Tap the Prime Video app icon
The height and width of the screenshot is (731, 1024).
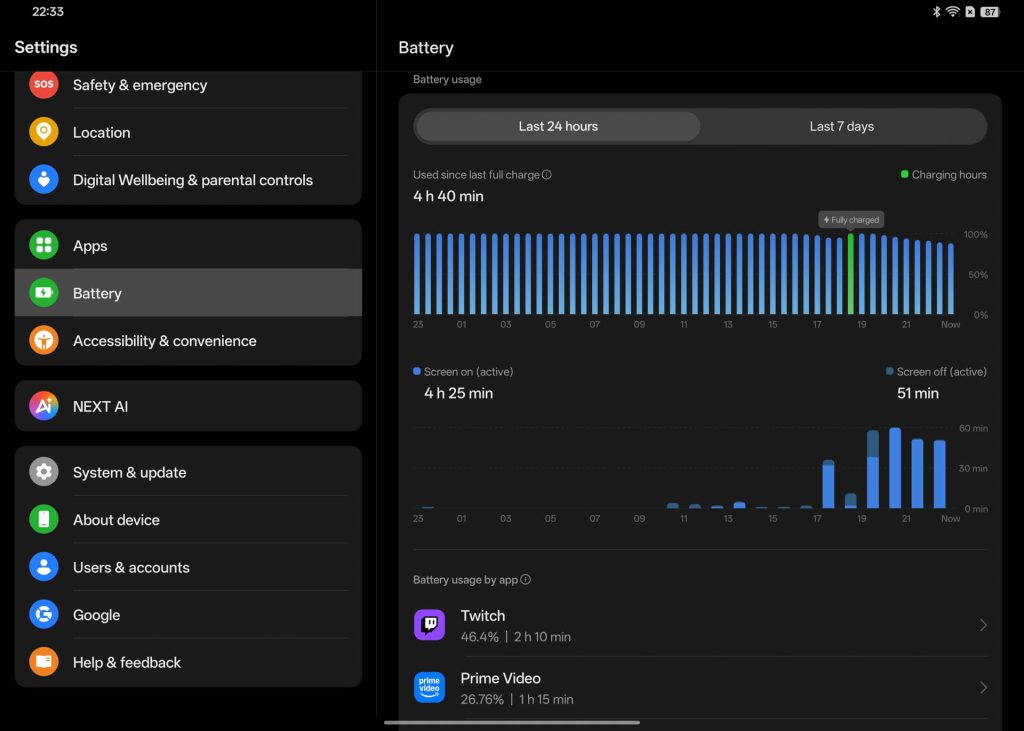pyautogui.click(x=429, y=687)
